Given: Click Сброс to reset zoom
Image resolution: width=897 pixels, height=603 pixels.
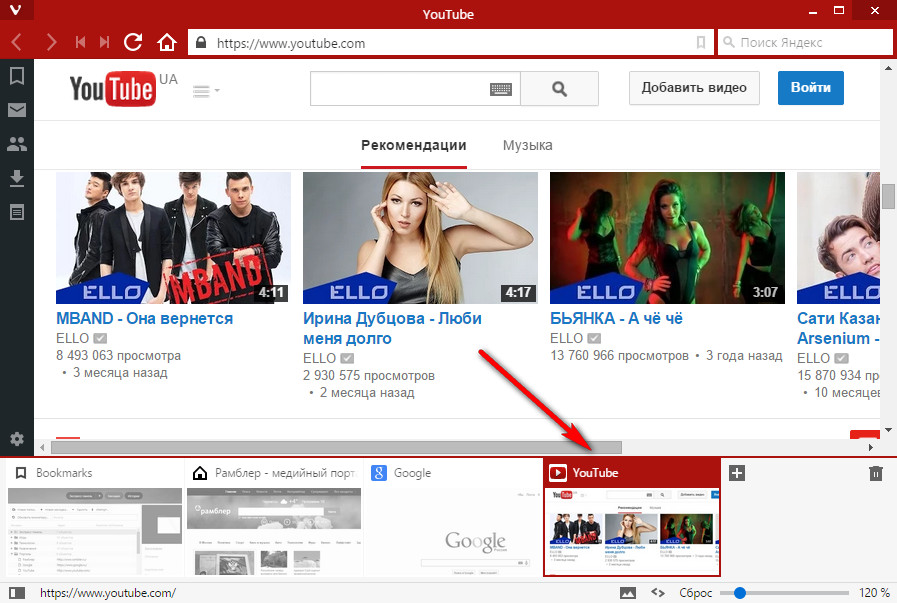Looking at the screenshot, I should 696,593.
